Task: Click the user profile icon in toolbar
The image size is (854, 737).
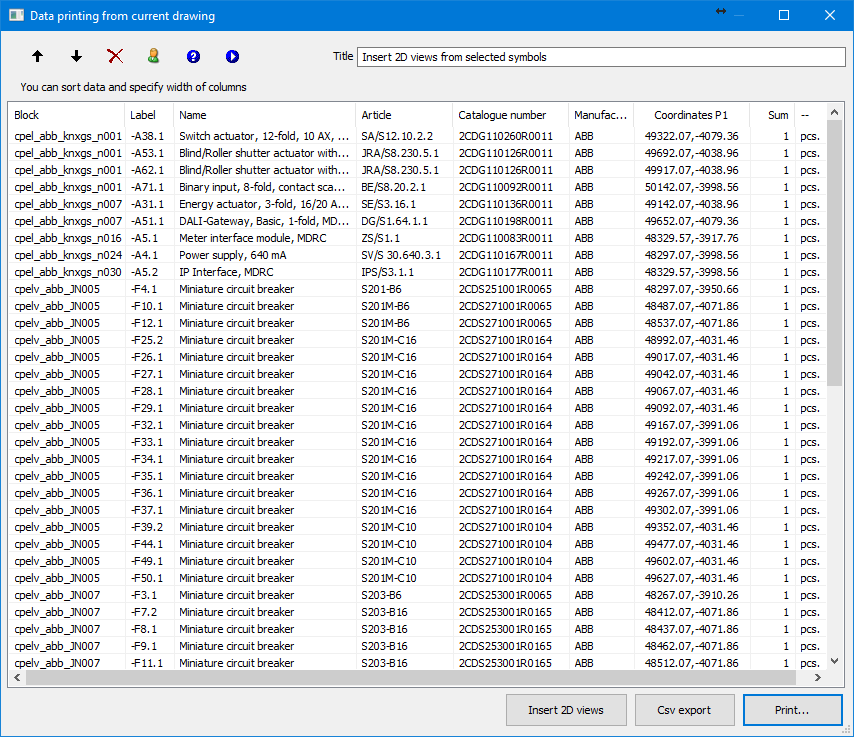Action: pyautogui.click(x=153, y=57)
